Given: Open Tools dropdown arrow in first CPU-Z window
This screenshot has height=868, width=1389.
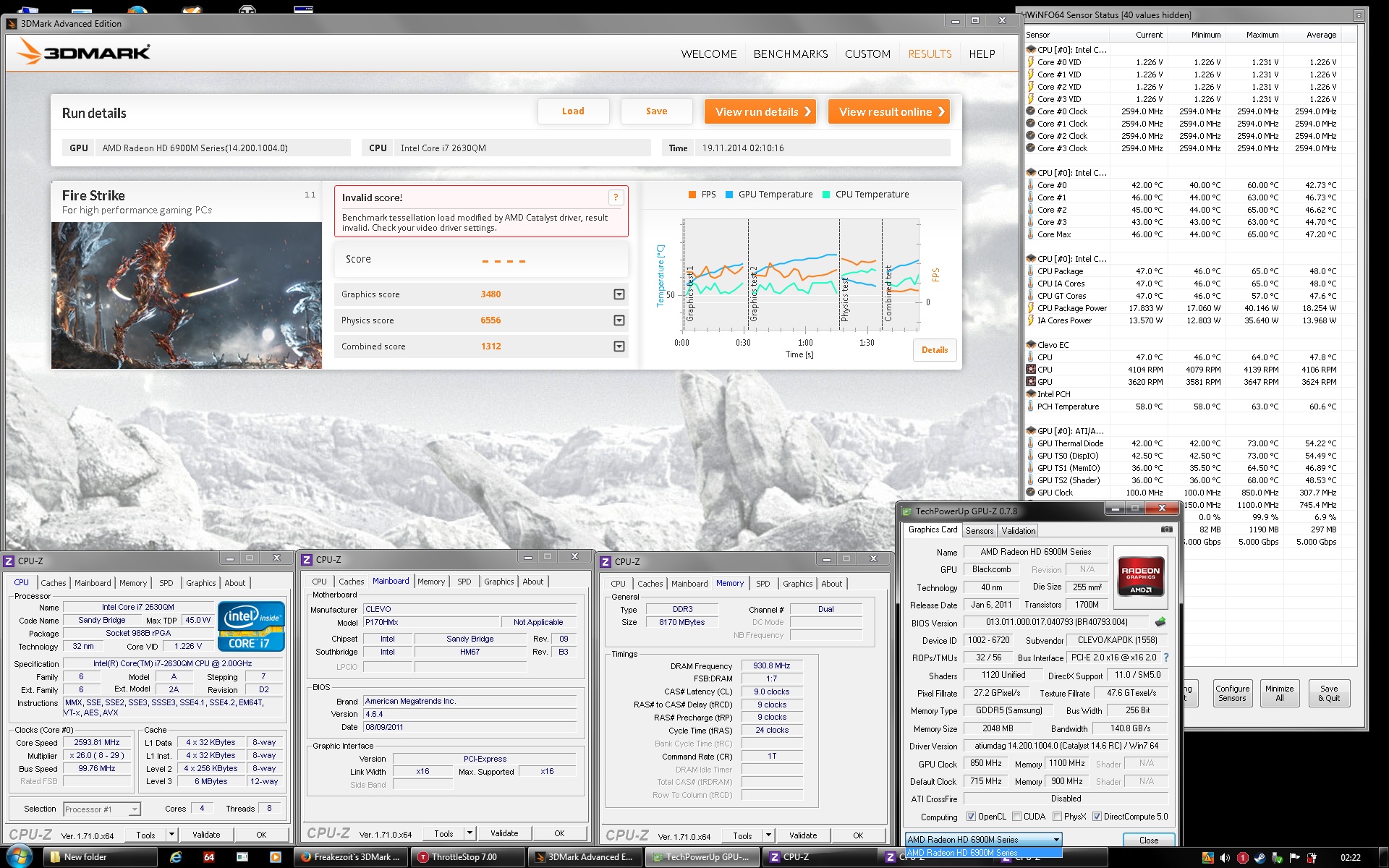Looking at the screenshot, I should 172,834.
